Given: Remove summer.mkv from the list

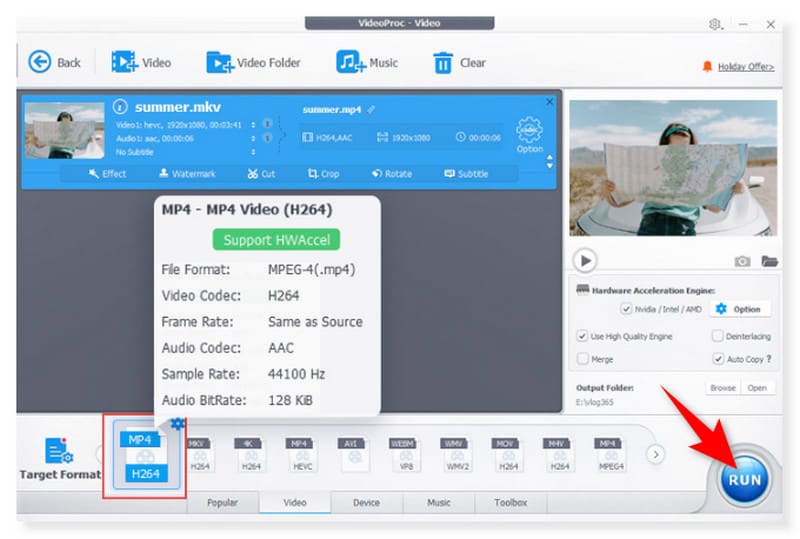Looking at the screenshot, I should pyautogui.click(x=549, y=102).
